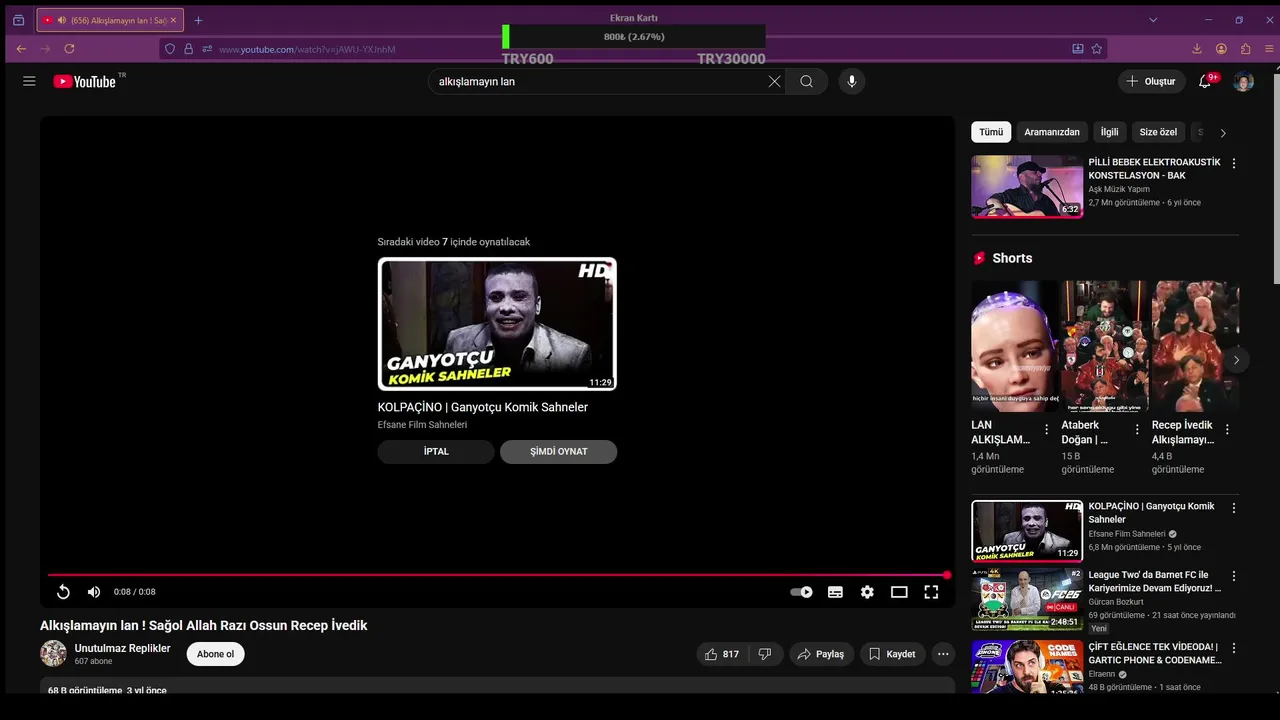Open options for ÇİFT EĞLENCE video
This screenshot has width=1280, height=720.
[1233, 648]
